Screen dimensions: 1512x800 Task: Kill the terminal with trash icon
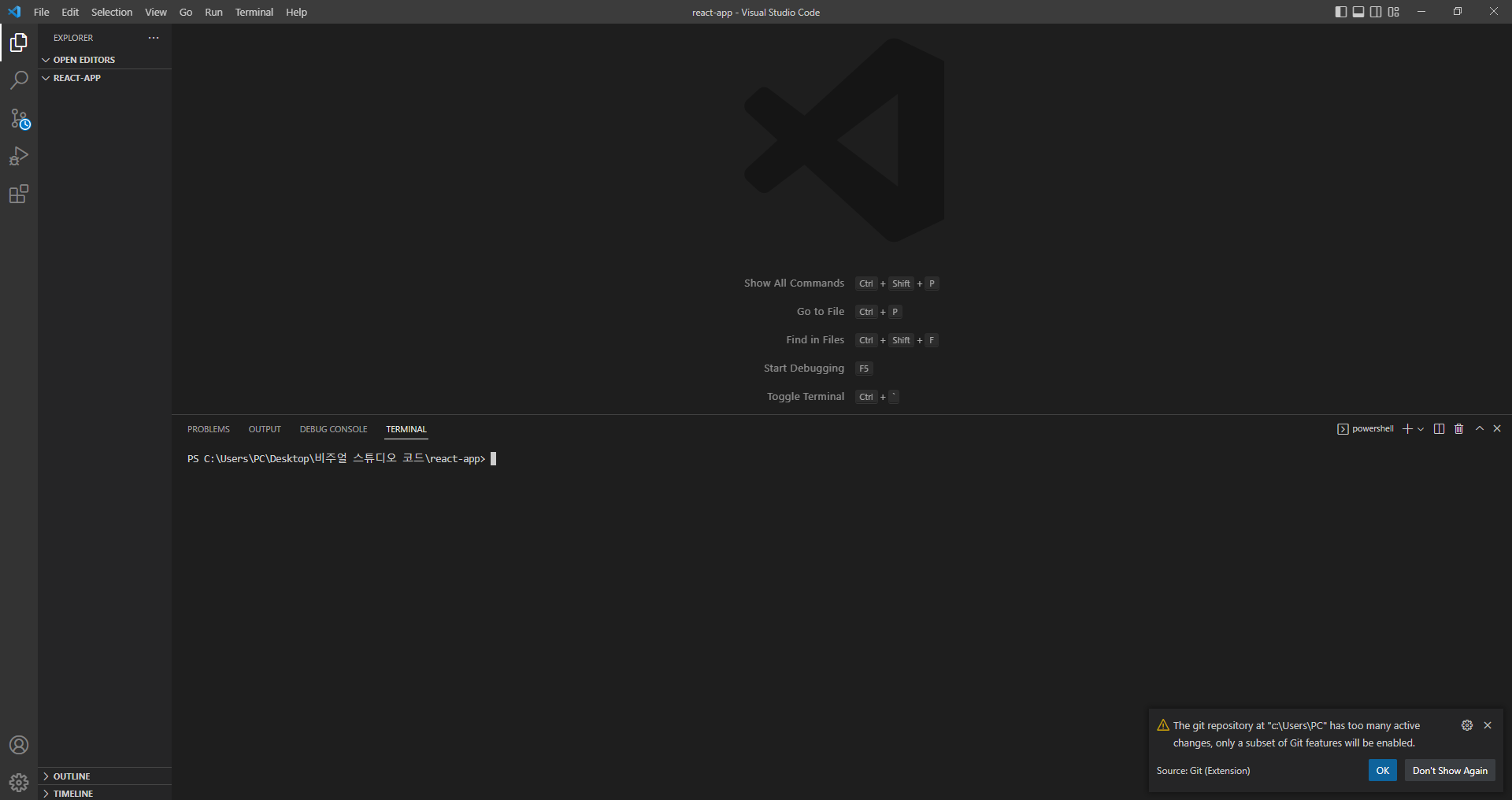[x=1459, y=429]
